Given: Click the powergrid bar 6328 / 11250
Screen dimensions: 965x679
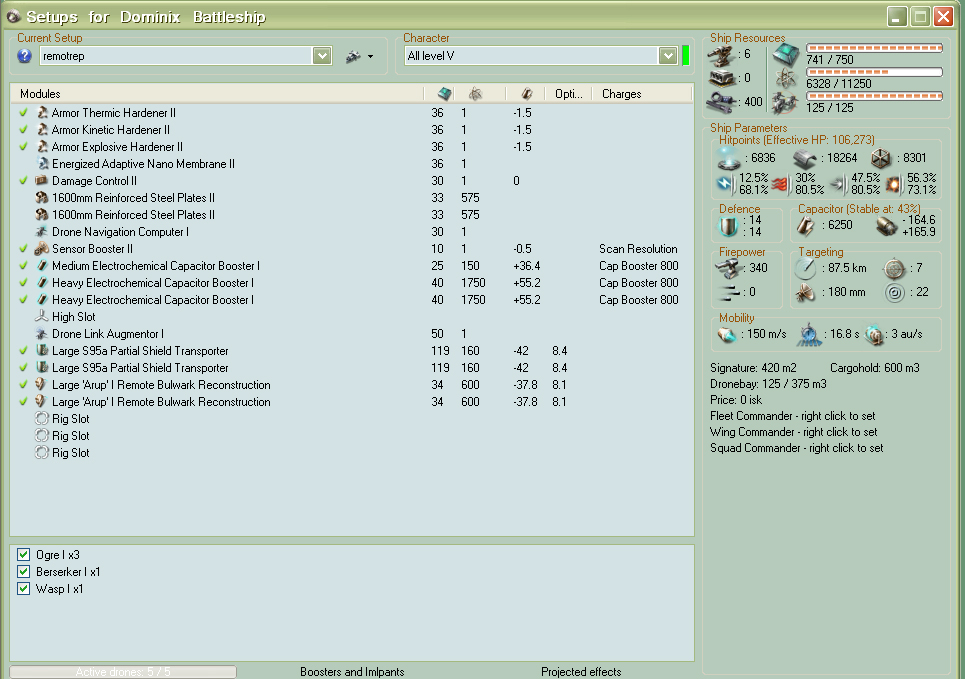Looking at the screenshot, I should pos(875,72).
